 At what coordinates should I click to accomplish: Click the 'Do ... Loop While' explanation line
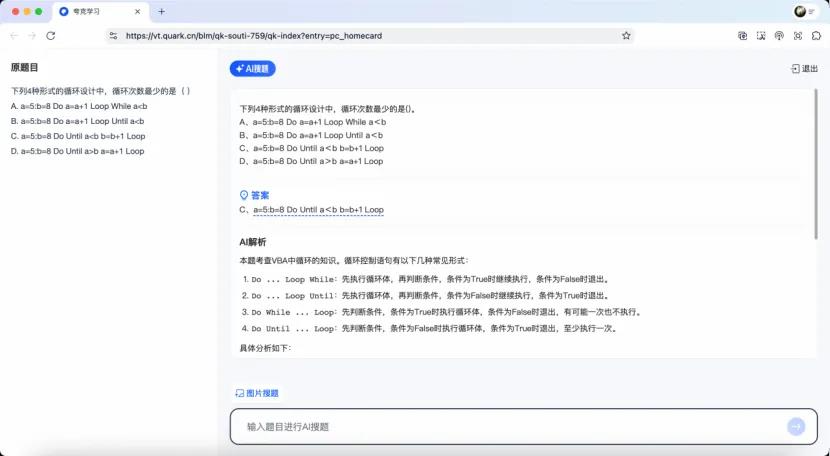(426, 279)
